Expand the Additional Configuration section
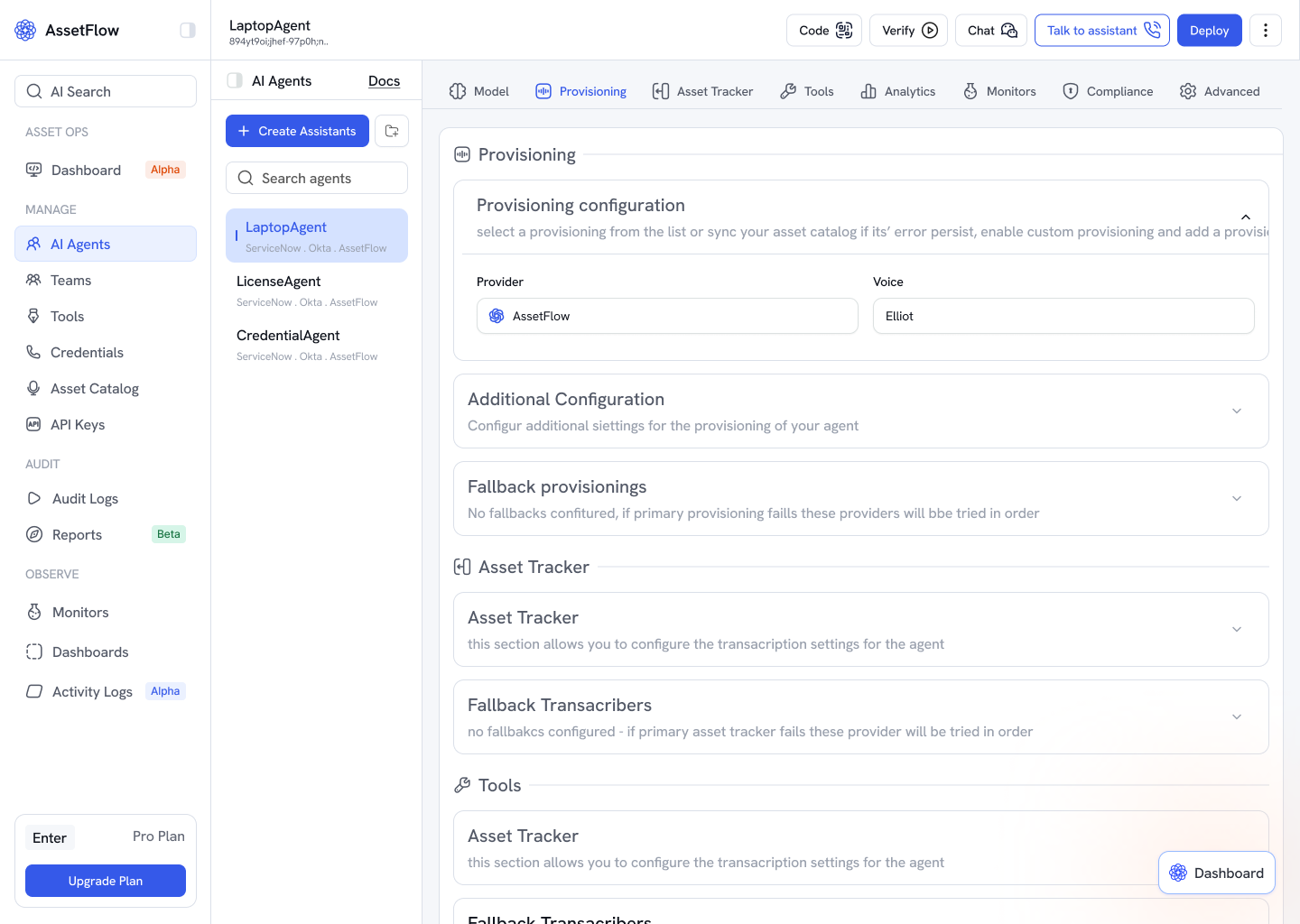The width and height of the screenshot is (1300, 924). pos(1237,411)
